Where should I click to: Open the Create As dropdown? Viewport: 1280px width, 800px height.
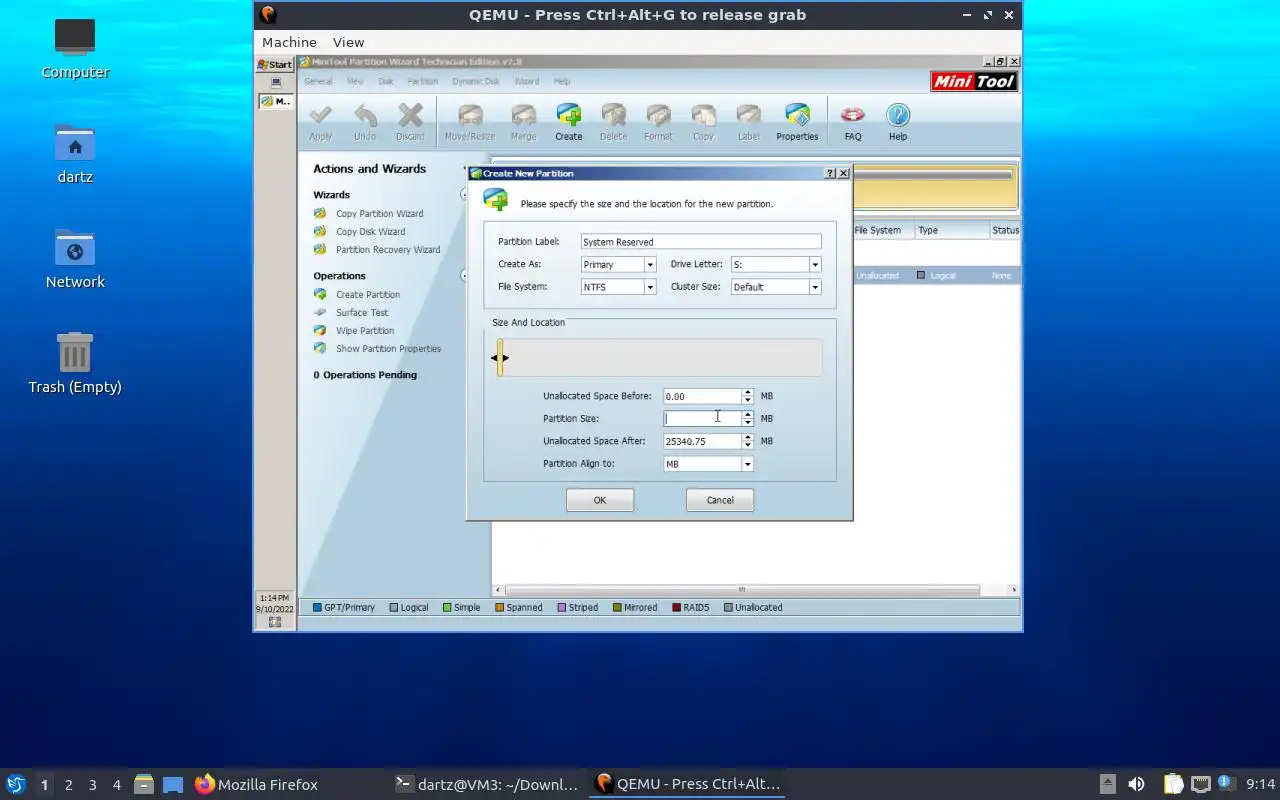650,265
